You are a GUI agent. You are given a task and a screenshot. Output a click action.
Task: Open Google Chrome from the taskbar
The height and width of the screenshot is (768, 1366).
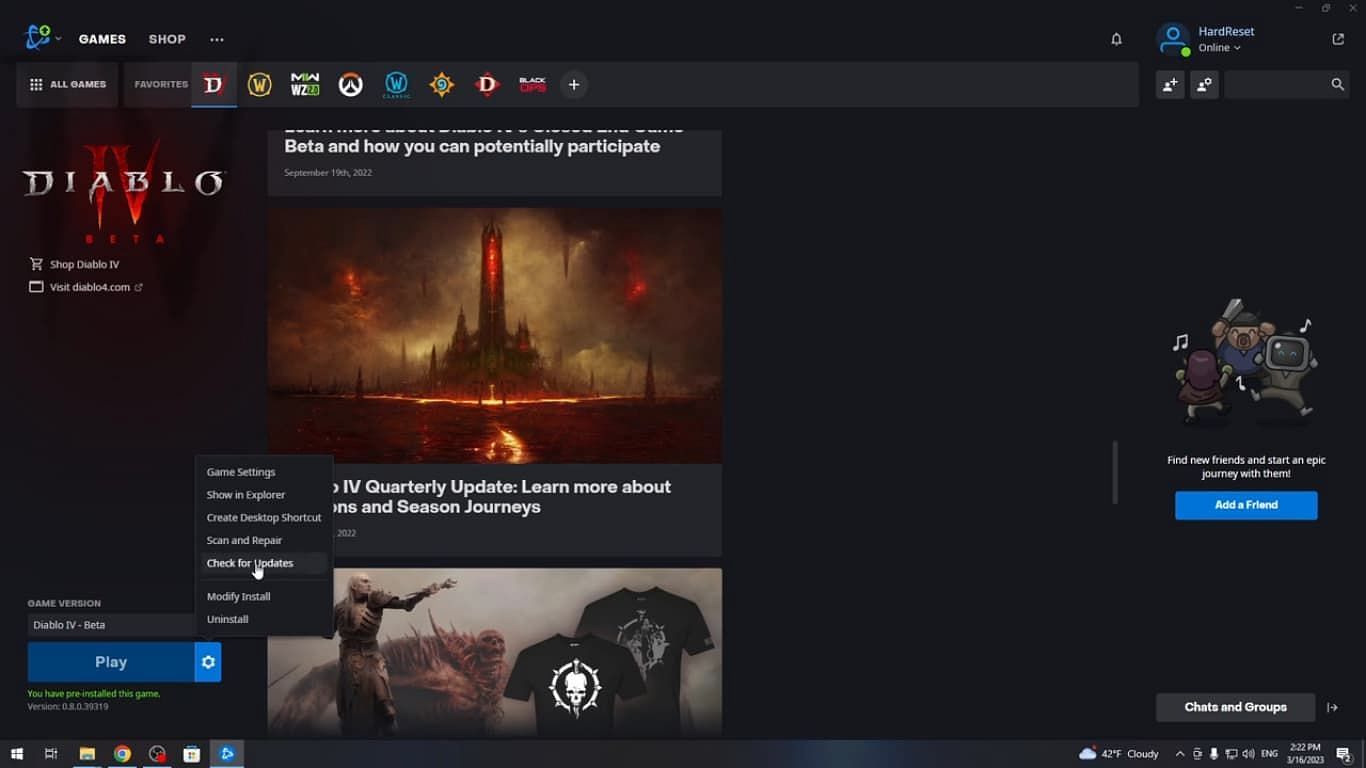point(122,754)
